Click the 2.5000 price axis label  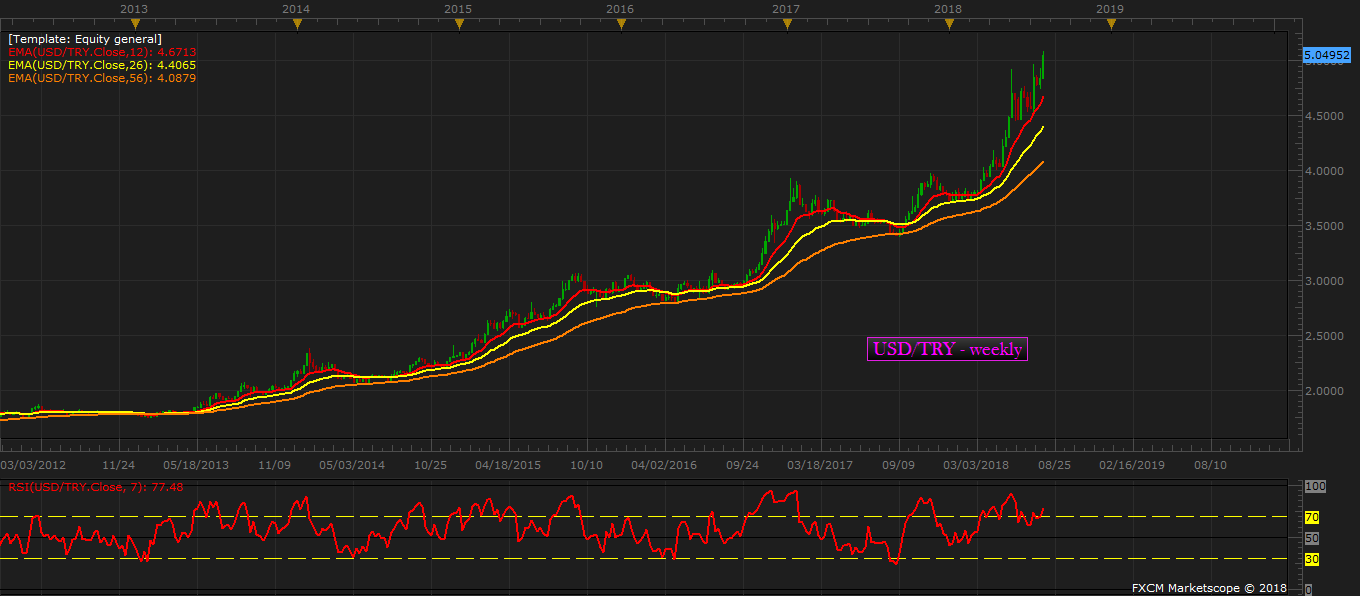coord(1322,336)
